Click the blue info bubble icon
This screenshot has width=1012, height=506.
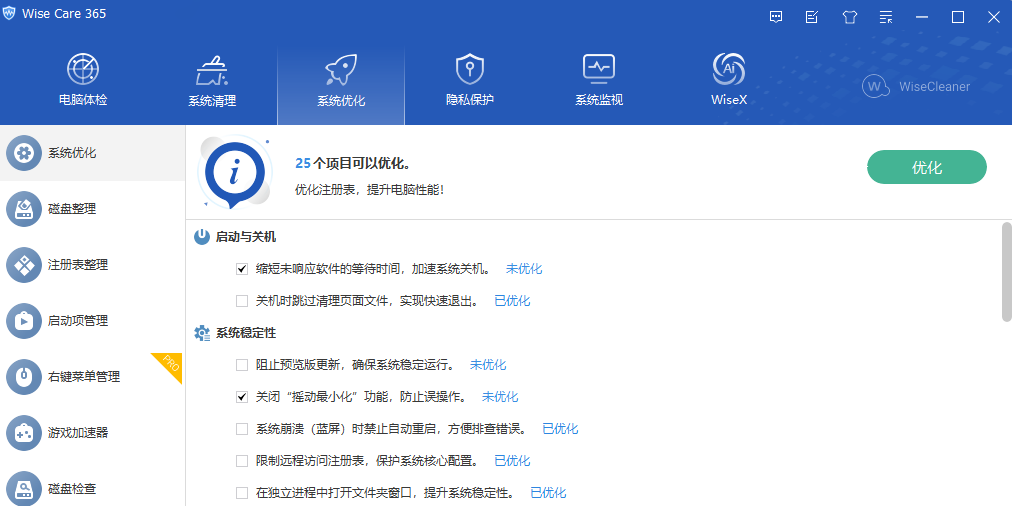coord(235,172)
